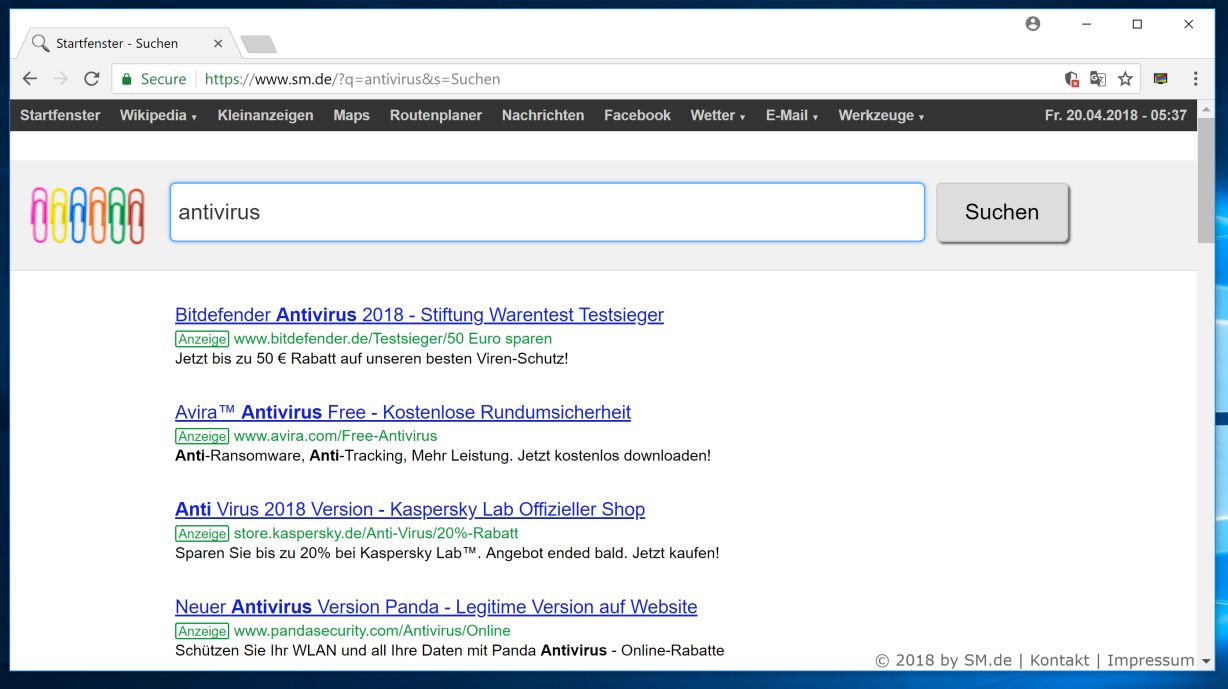The height and width of the screenshot is (689, 1228).
Task: Click Anzeige badge on the Avira result
Action: point(202,436)
